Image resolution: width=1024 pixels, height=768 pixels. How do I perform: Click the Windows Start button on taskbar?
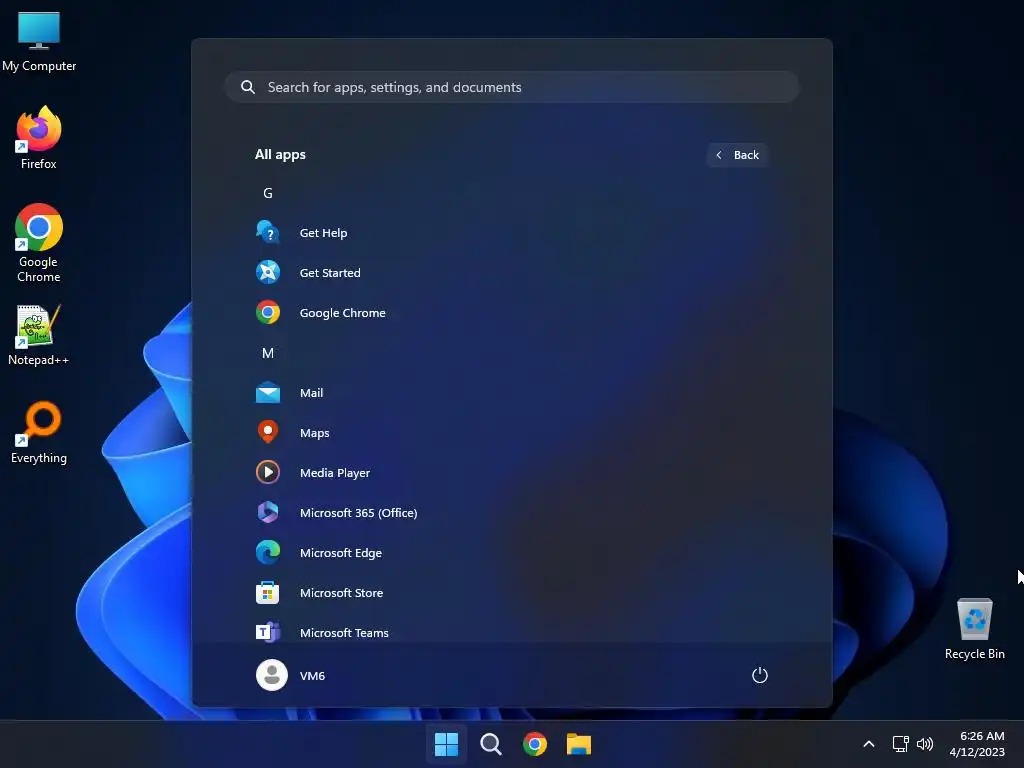[x=447, y=744]
